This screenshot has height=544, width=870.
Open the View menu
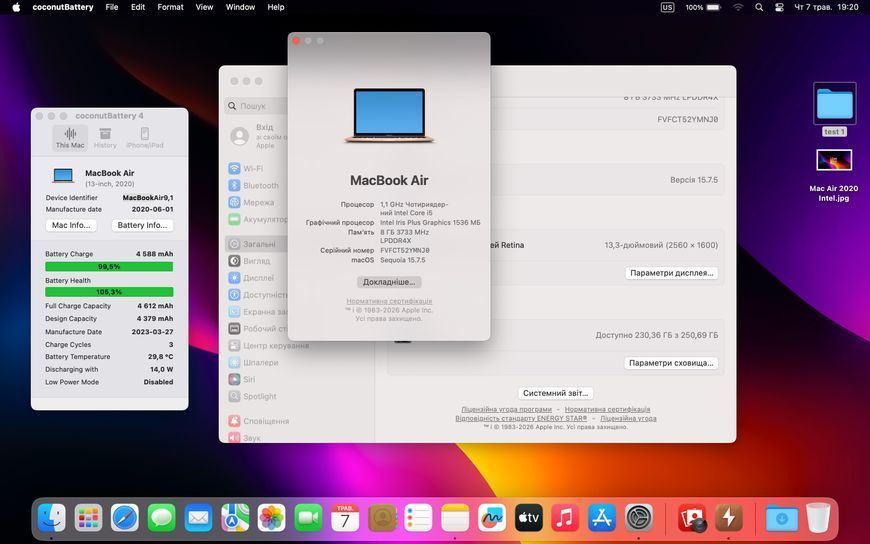pos(204,7)
